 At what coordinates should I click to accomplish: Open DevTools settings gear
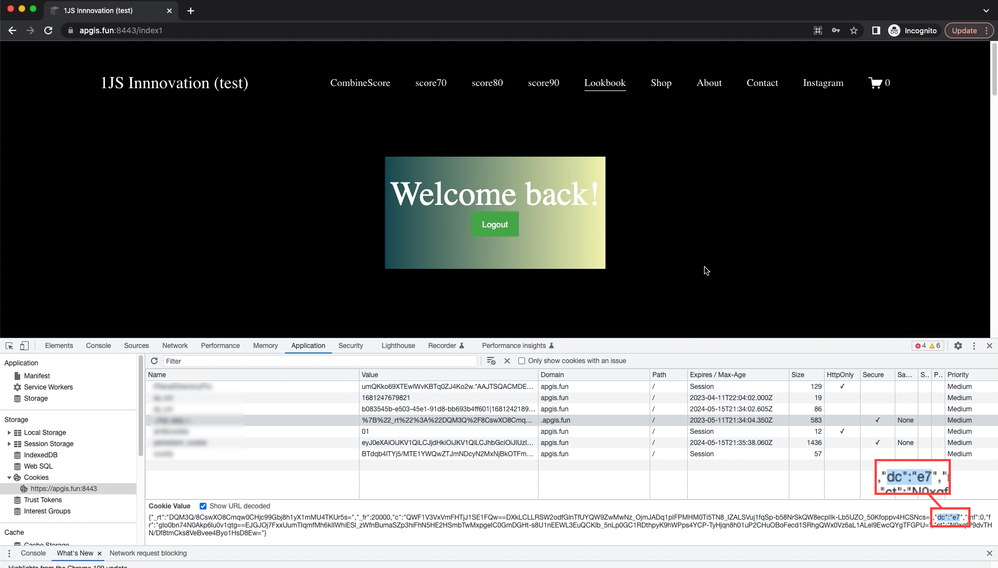click(957, 346)
